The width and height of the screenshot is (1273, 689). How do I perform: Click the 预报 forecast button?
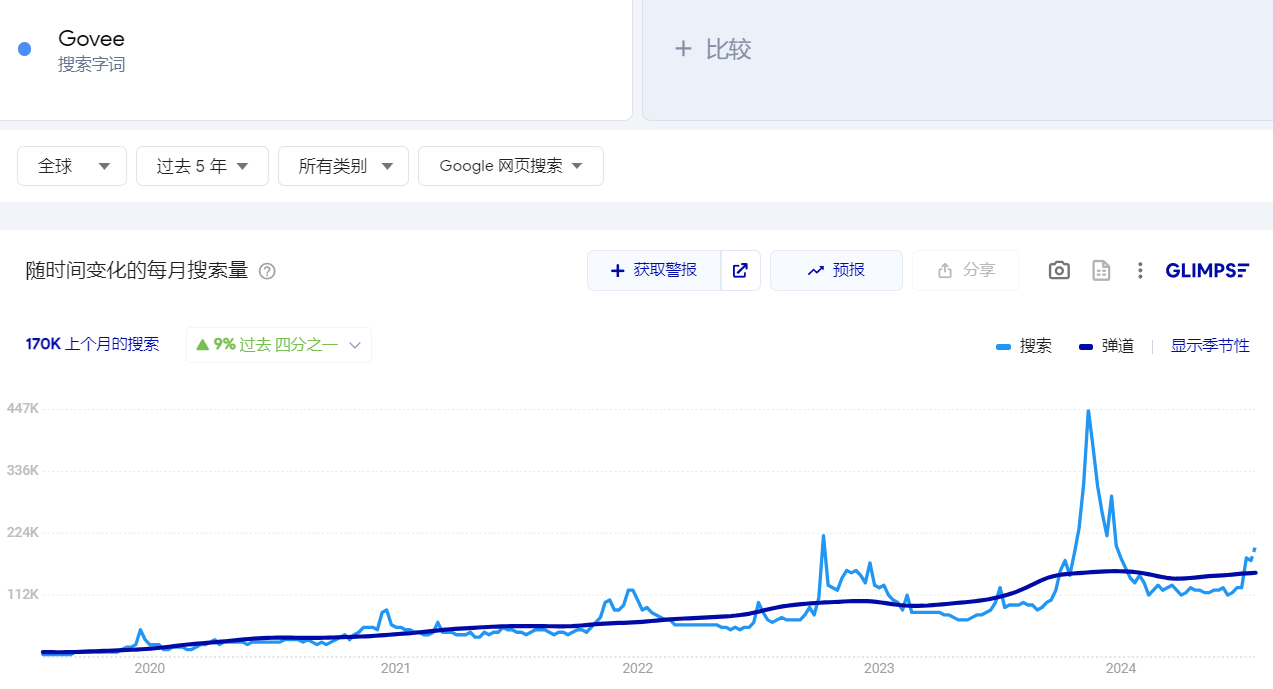836,270
